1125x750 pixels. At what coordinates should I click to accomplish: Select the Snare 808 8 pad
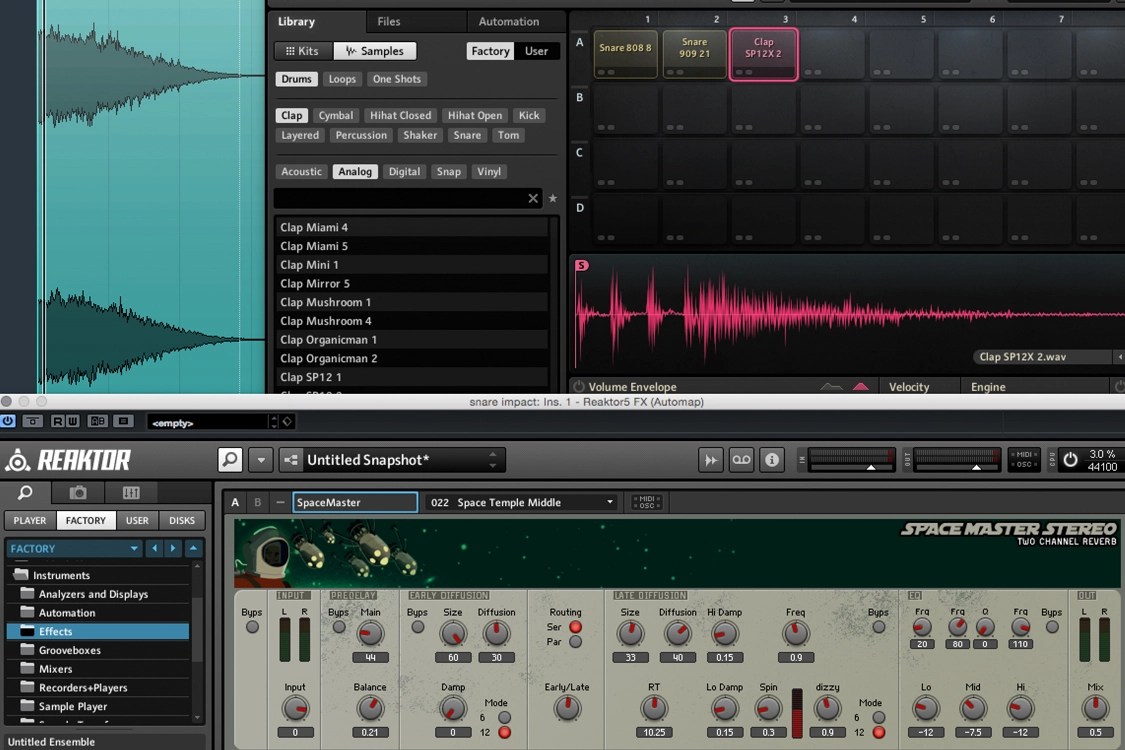(625, 54)
